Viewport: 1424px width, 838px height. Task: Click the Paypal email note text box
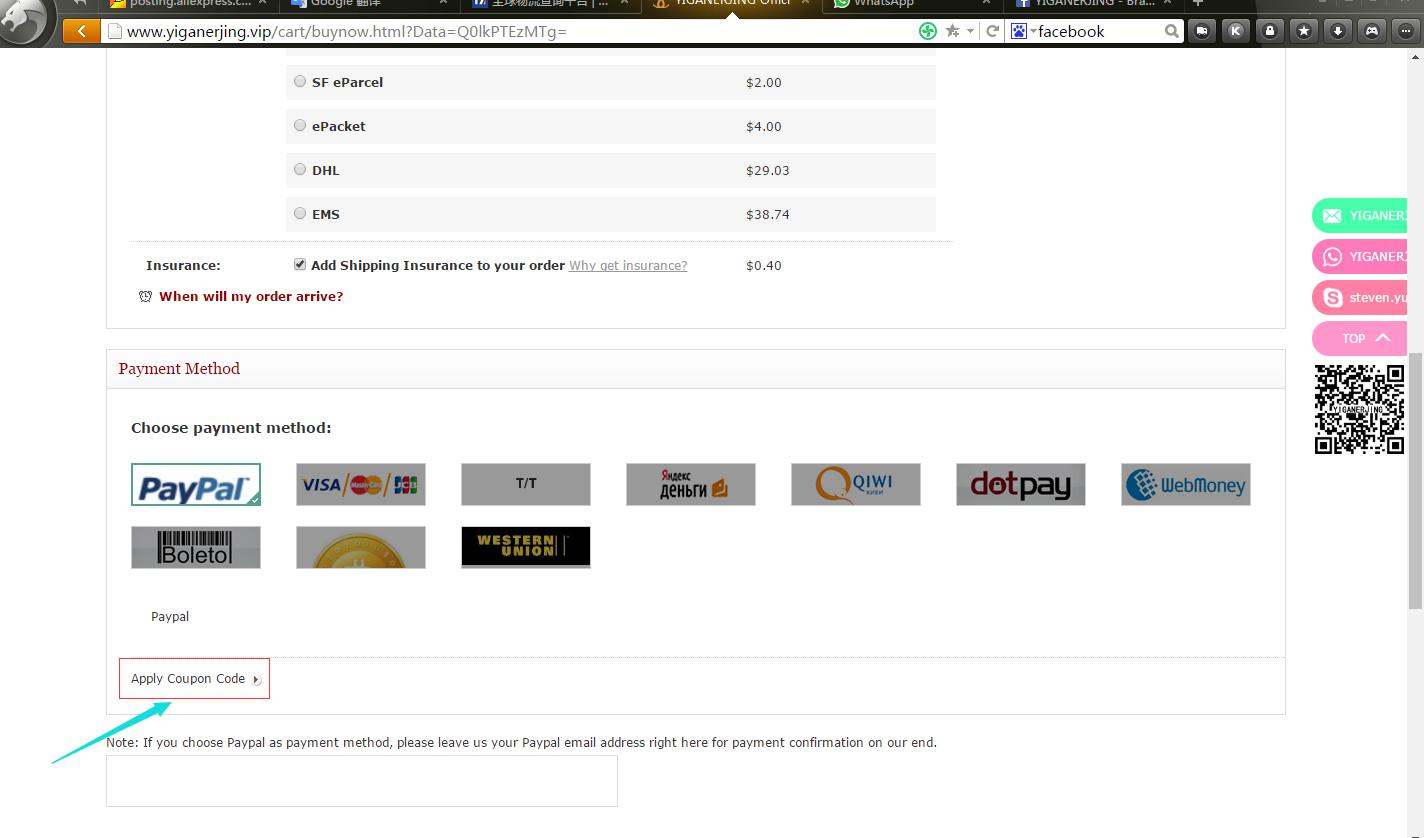(x=362, y=780)
